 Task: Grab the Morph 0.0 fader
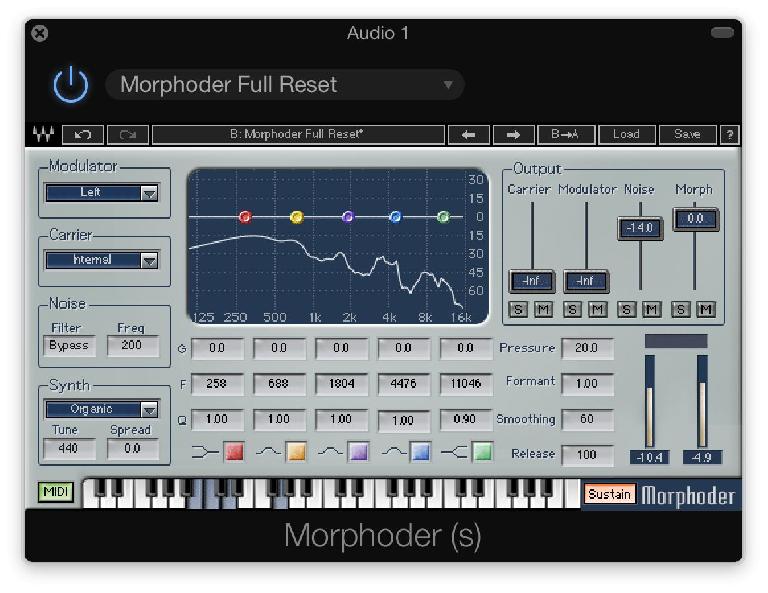[x=696, y=219]
